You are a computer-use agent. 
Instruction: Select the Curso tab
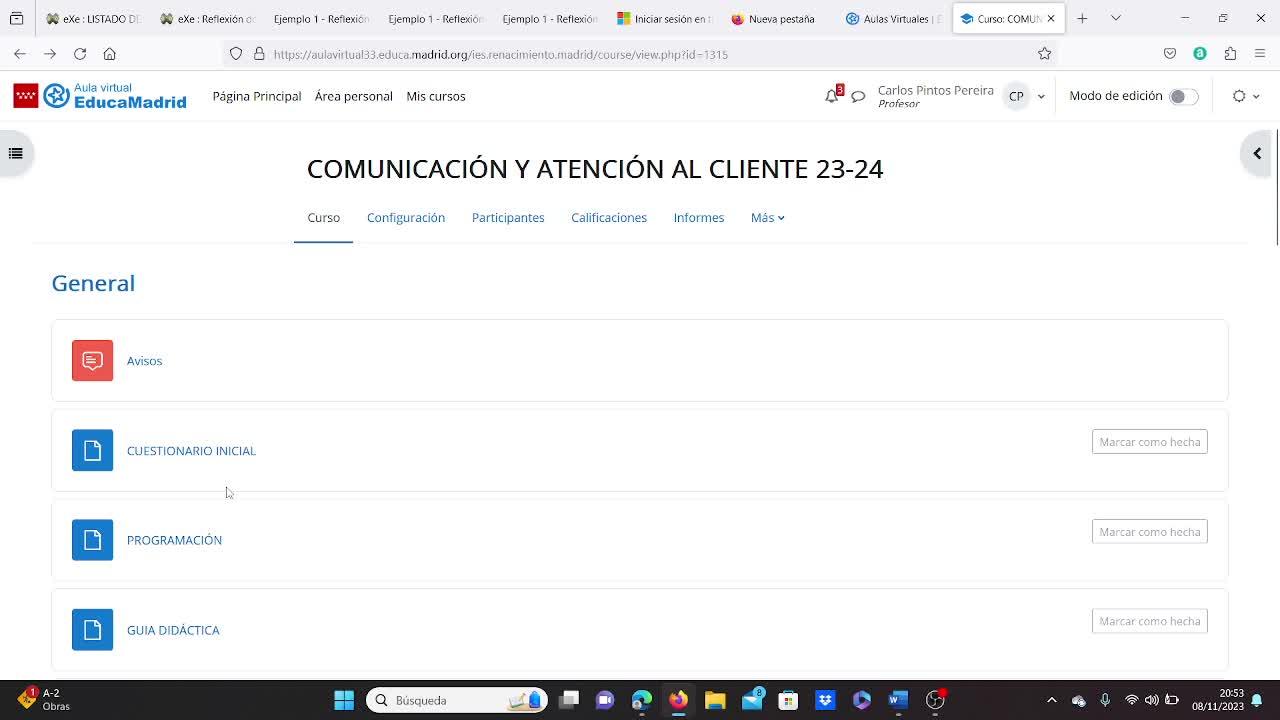tap(323, 217)
